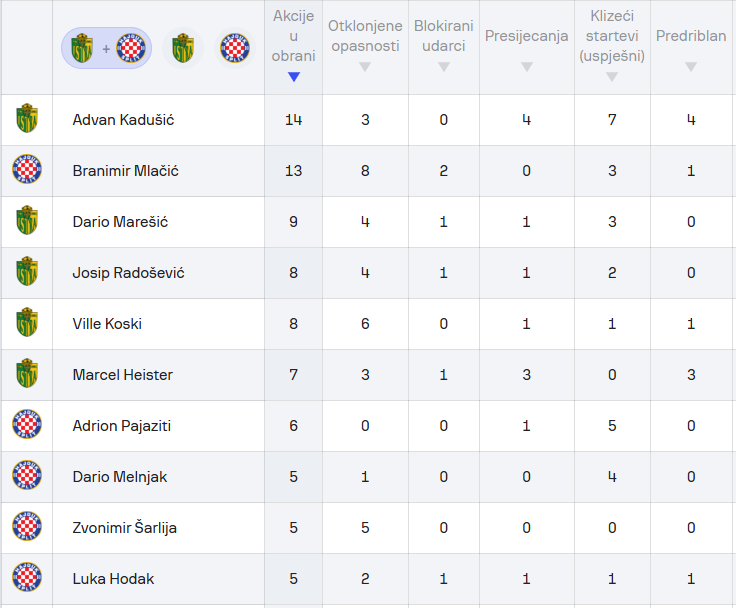Click the Hajduk crest beside Zvonimir Šarlija
This screenshot has height=608, width=736.
click(x=26, y=528)
